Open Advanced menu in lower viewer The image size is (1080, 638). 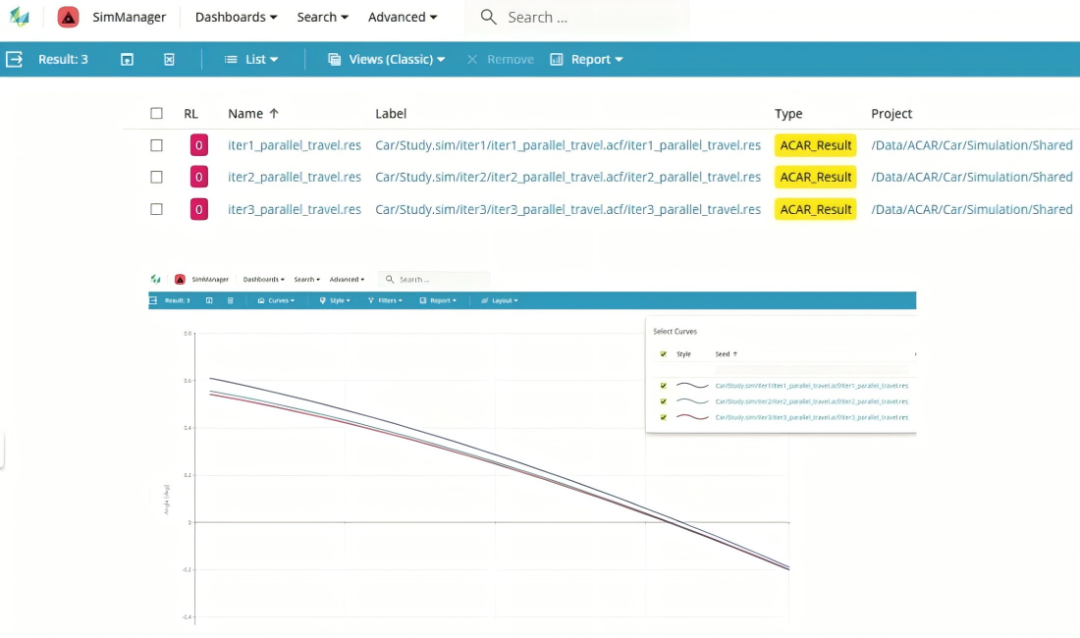pyautogui.click(x=347, y=279)
